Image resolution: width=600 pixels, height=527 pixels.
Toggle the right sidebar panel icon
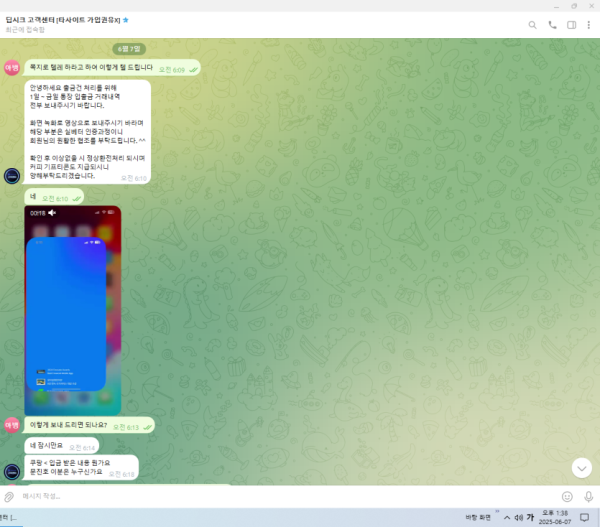(571, 25)
